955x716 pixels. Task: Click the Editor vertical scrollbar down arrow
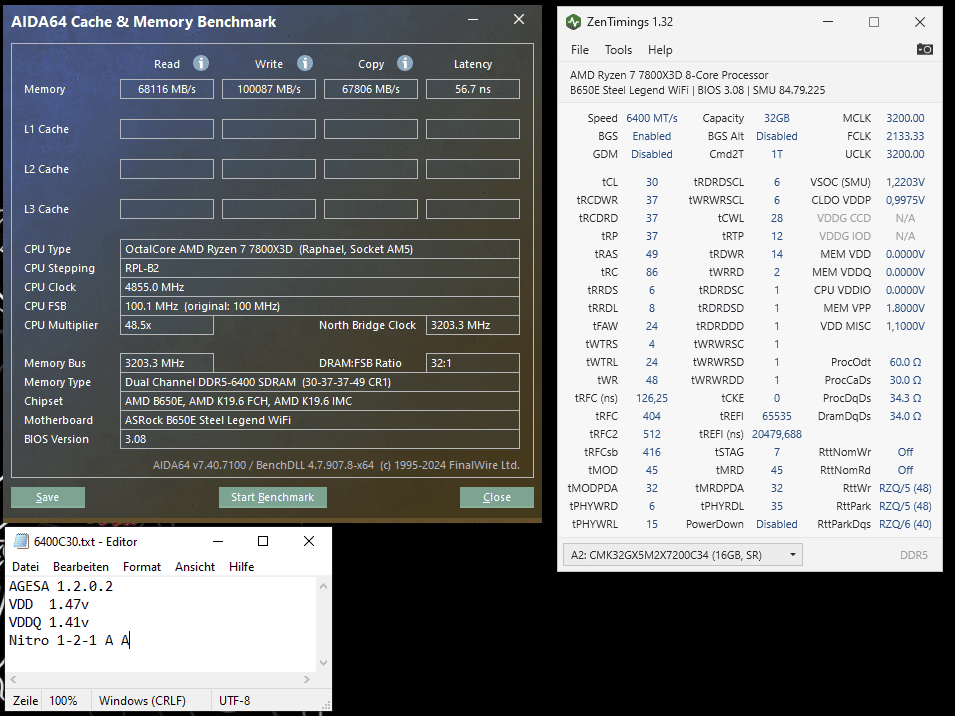tap(323, 663)
